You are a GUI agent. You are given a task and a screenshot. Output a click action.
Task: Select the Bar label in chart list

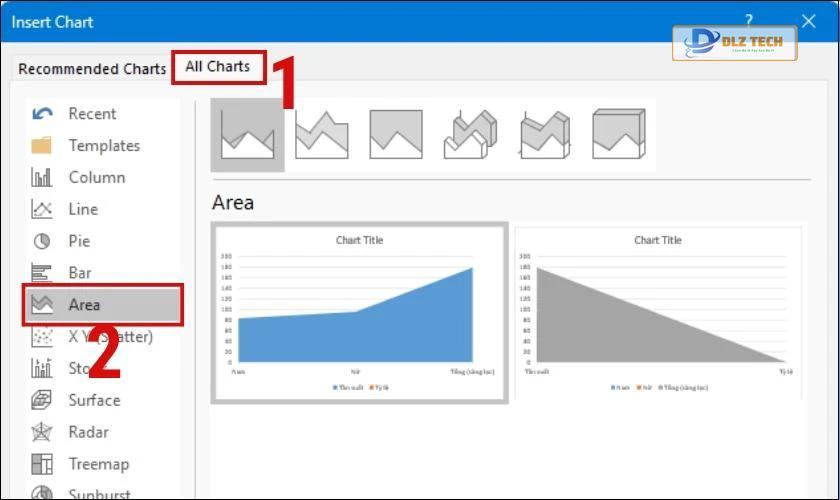[80, 273]
